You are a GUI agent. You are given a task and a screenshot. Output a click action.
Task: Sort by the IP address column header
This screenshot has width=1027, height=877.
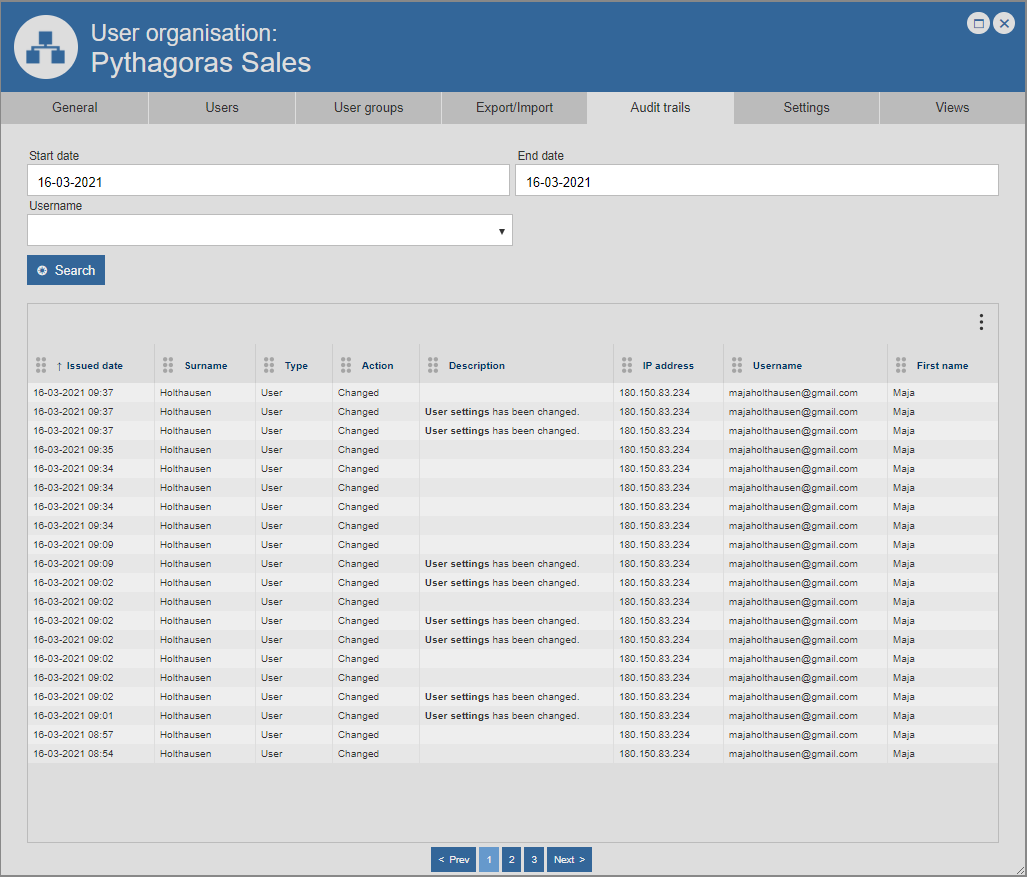(668, 365)
